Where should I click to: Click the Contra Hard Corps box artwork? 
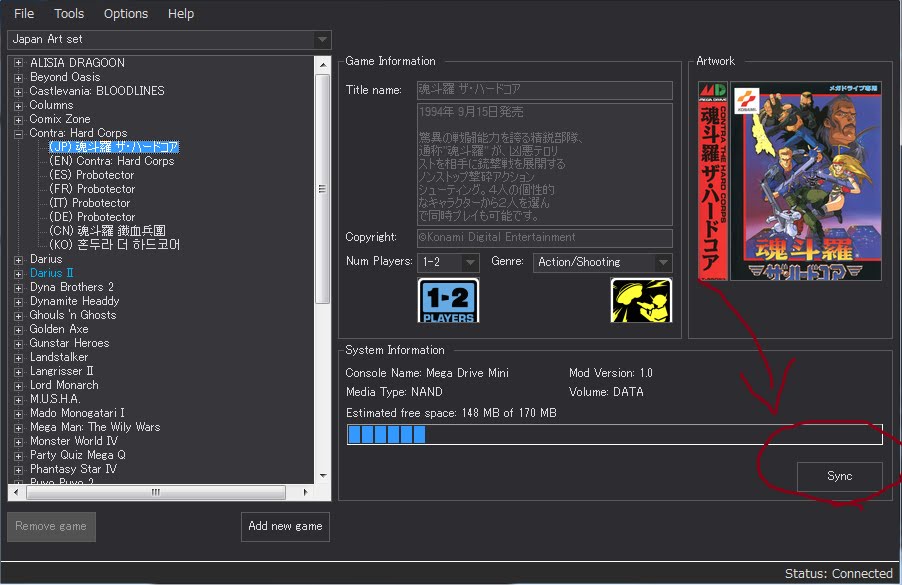pyautogui.click(x=789, y=181)
